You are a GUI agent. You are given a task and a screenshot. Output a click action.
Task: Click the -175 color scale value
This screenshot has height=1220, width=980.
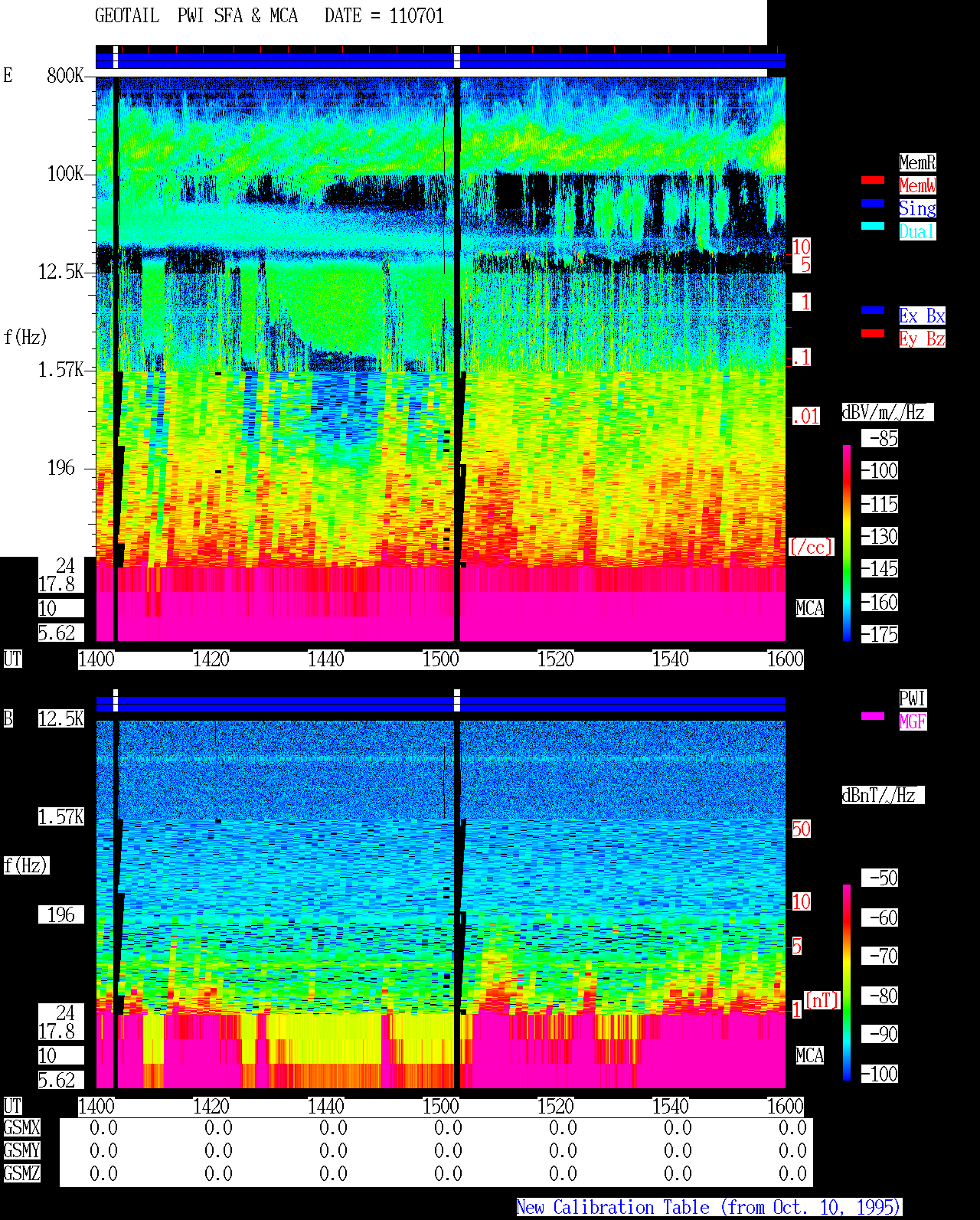point(880,634)
